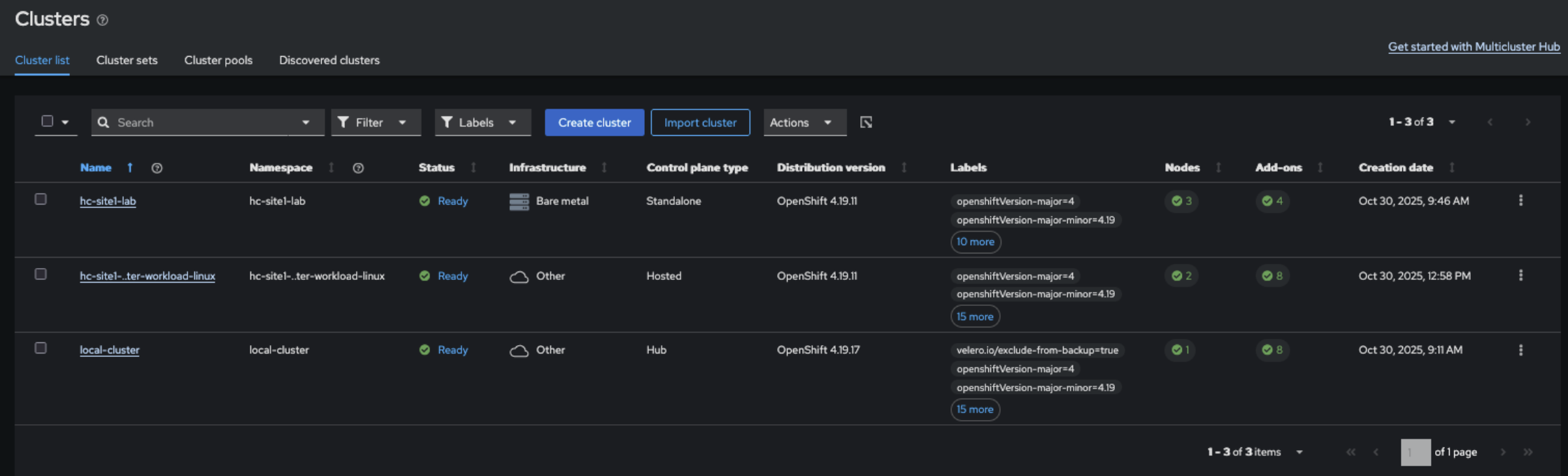Viewport: 1568px width, 476px height.
Task: Switch to the Cluster sets tab
Action: point(127,60)
